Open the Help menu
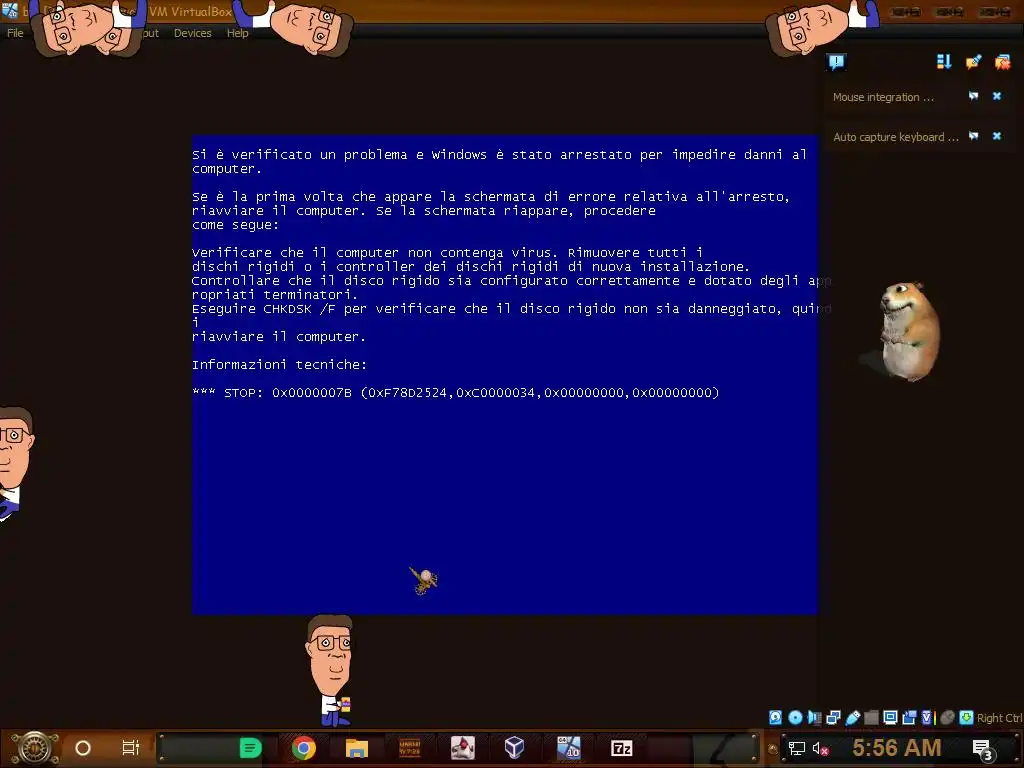This screenshot has height=768, width=1024. pos(238,33)
